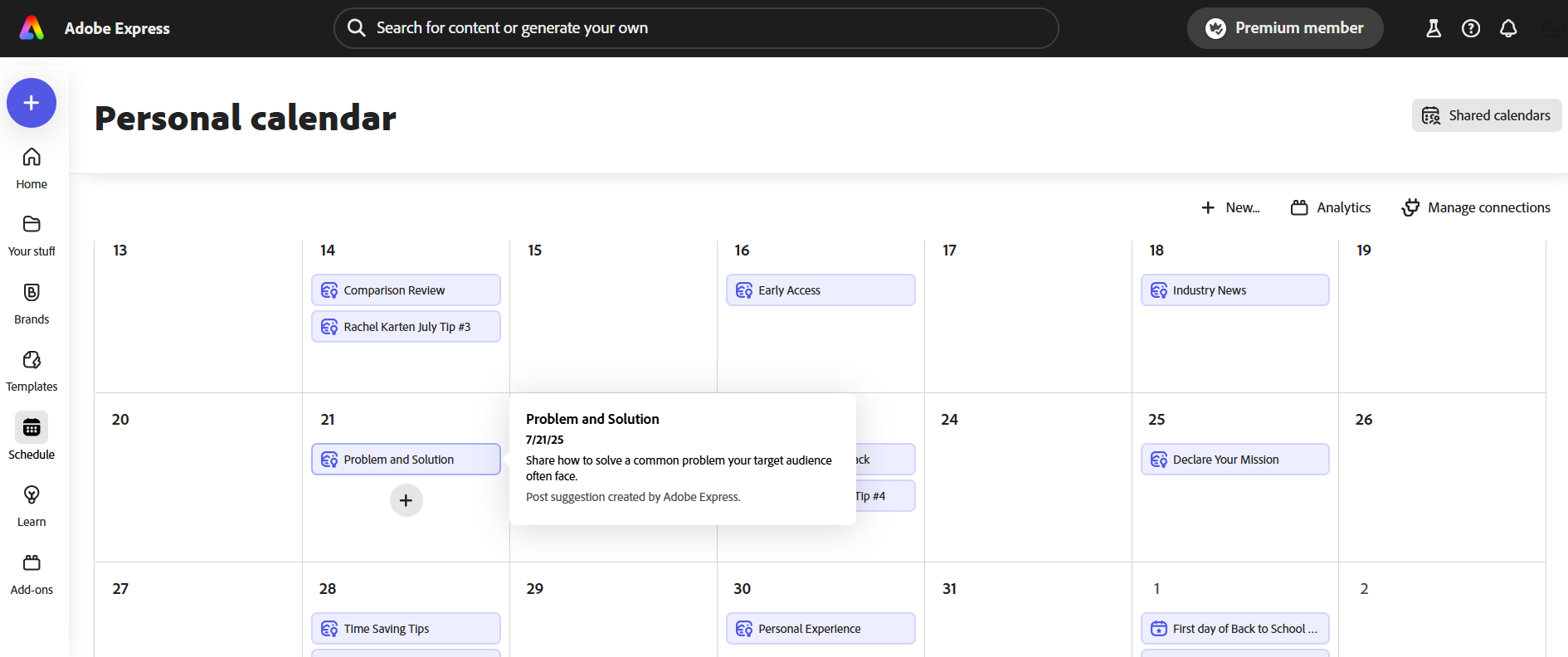Image resolution: width=1568 pixels, height=657 pixels.
Task: Open Rachel Karten July Tip #3 post
Action: click(x=406, y=327)
